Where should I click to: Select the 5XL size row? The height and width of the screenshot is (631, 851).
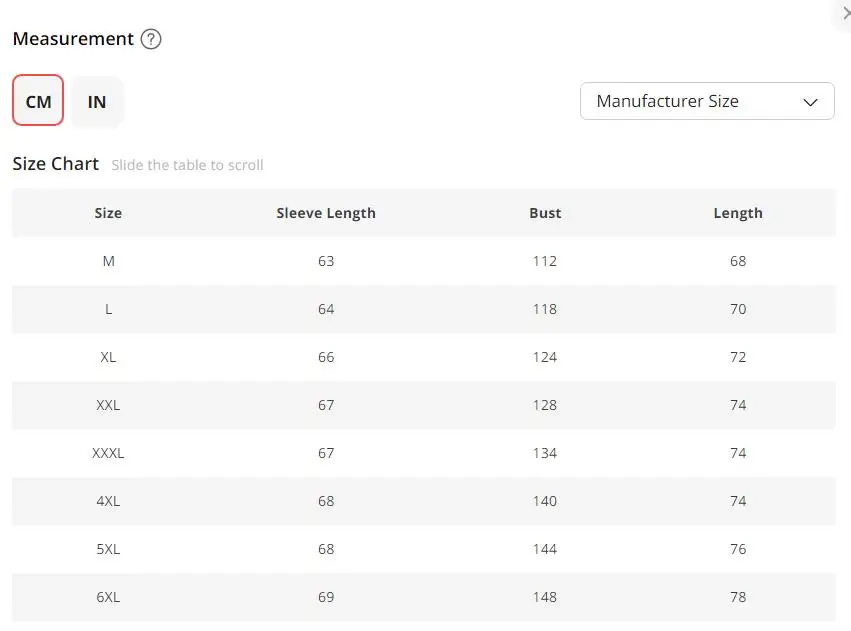(424, 549)
